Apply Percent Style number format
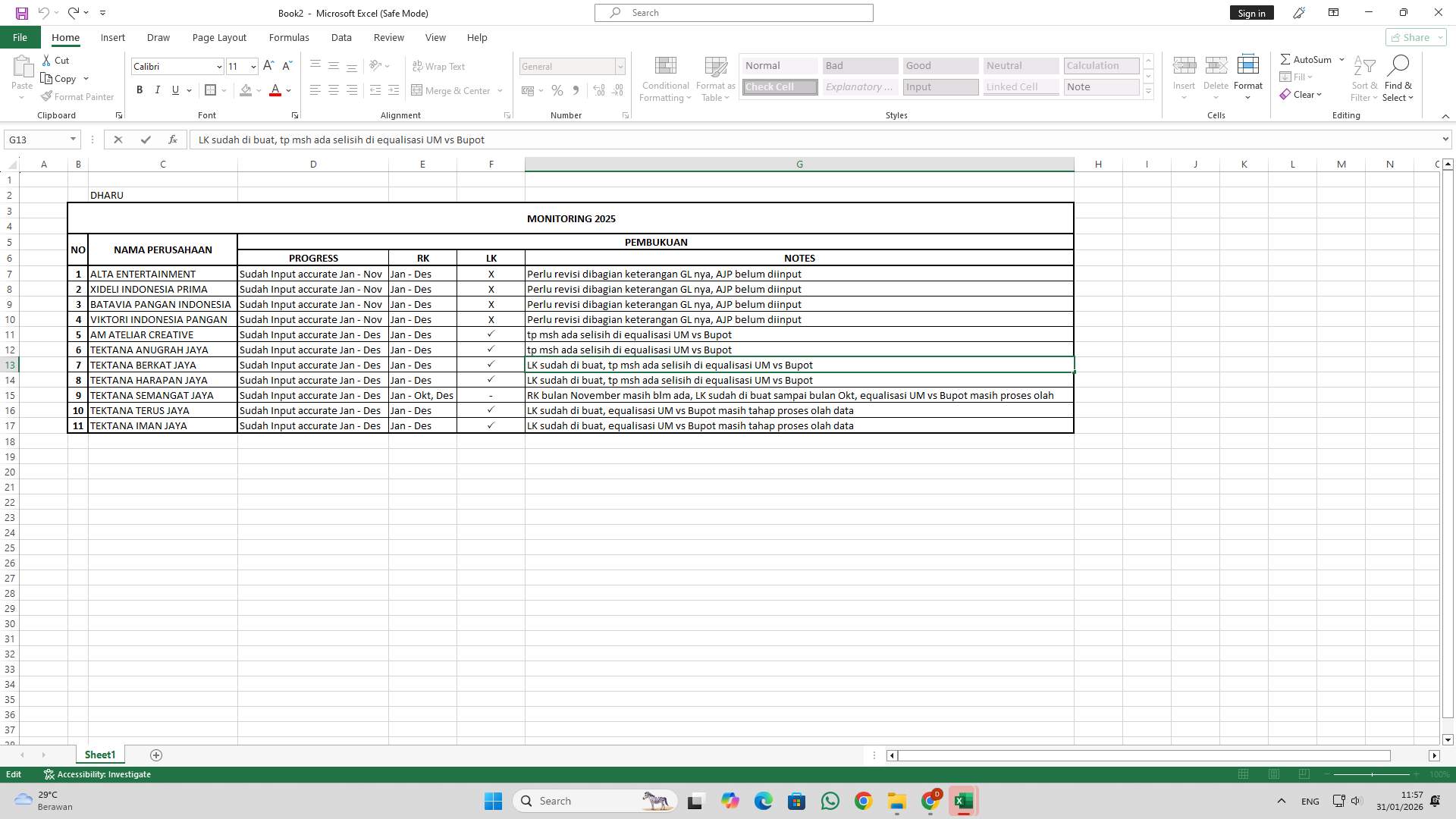The width and height of the screenshot is (1456, 819). pos(557,90)
